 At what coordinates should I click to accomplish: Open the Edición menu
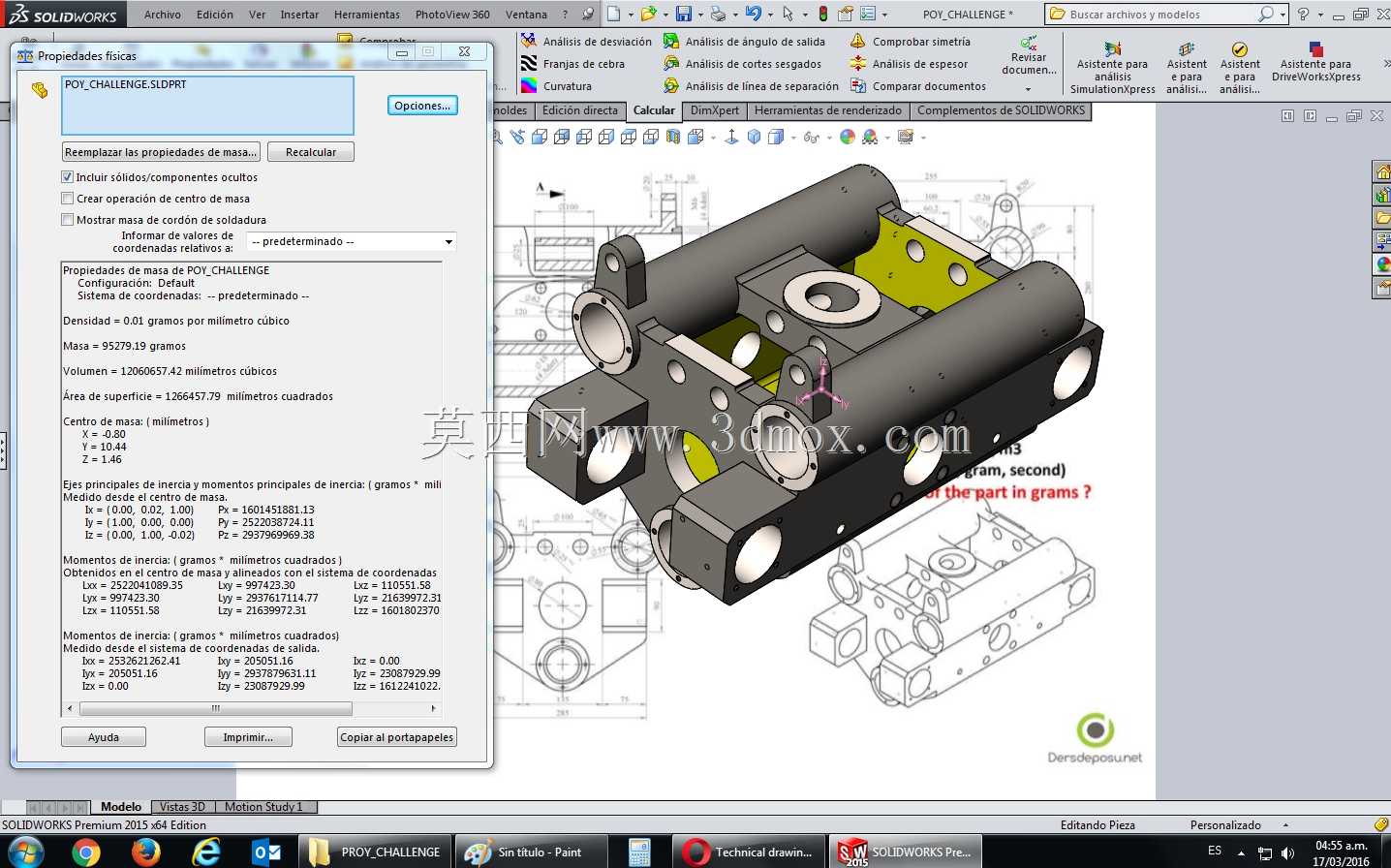click(x=214, y=15)
